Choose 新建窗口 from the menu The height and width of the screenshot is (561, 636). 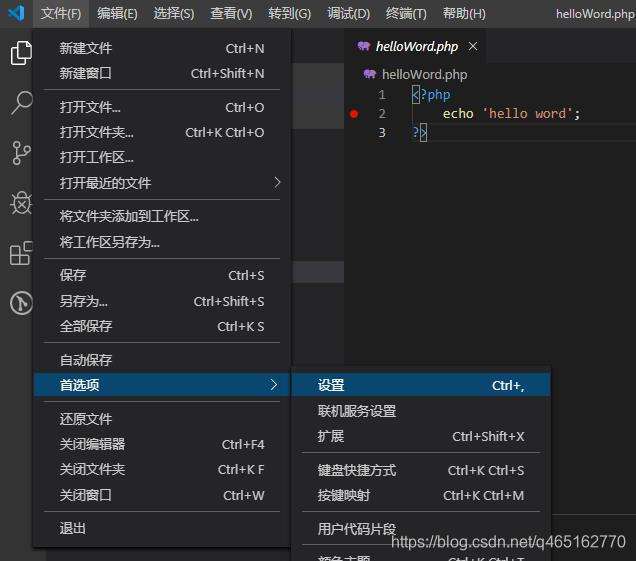(x=162, y=73)
